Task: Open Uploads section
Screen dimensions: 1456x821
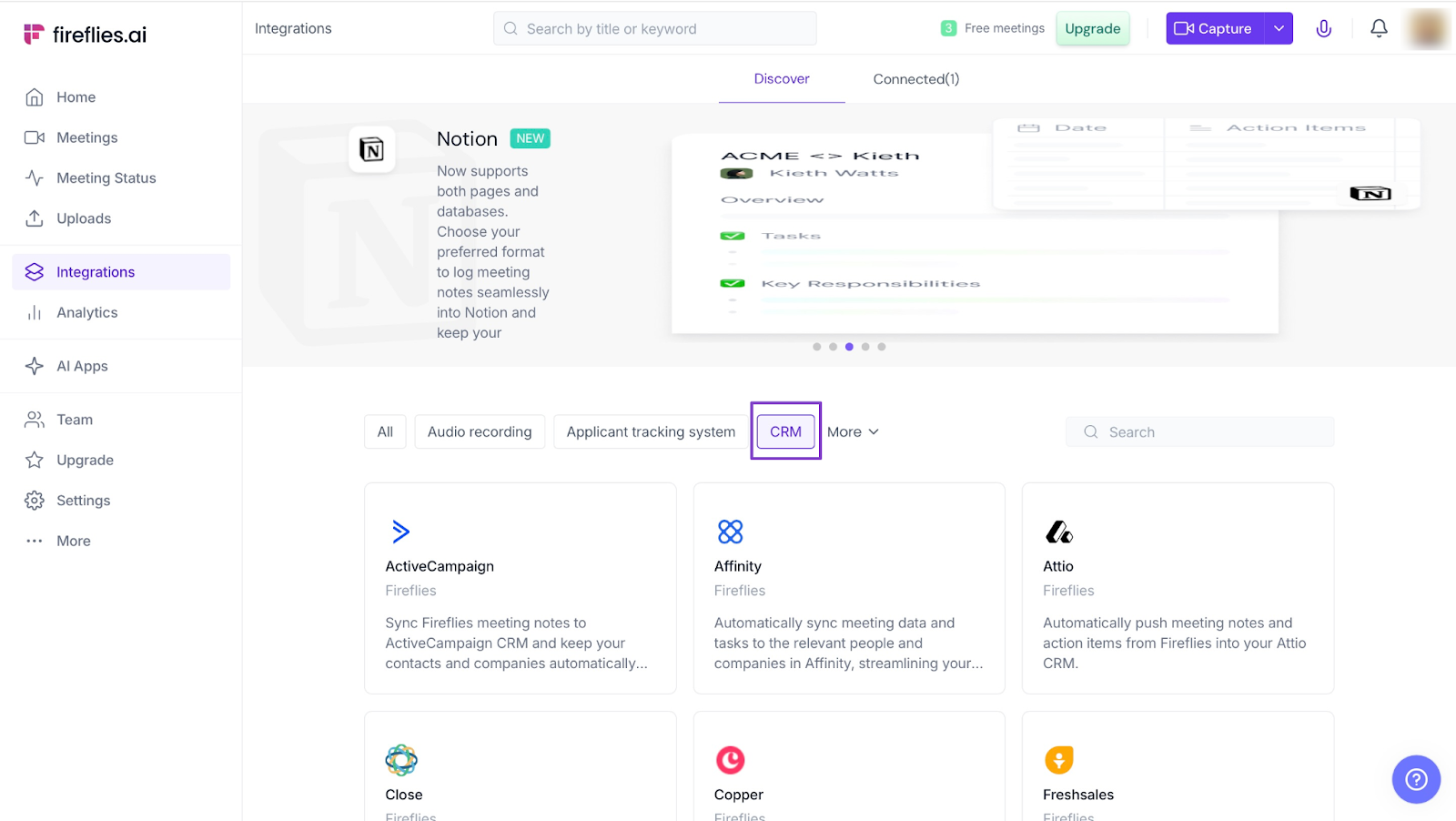Action: (121, 218)
